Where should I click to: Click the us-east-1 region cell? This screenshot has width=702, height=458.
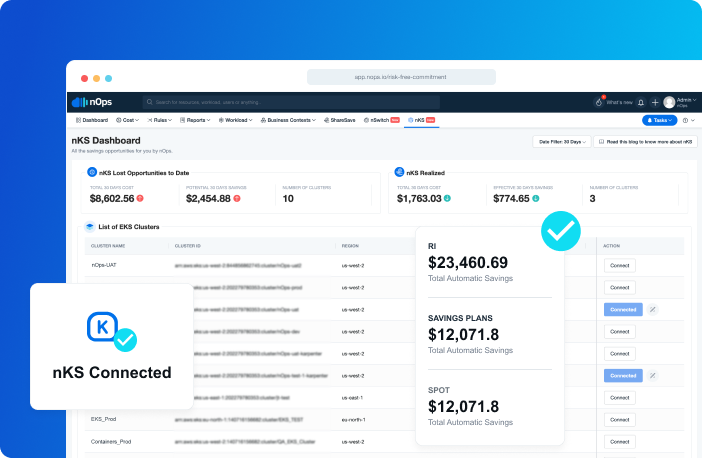pos(352,398)
